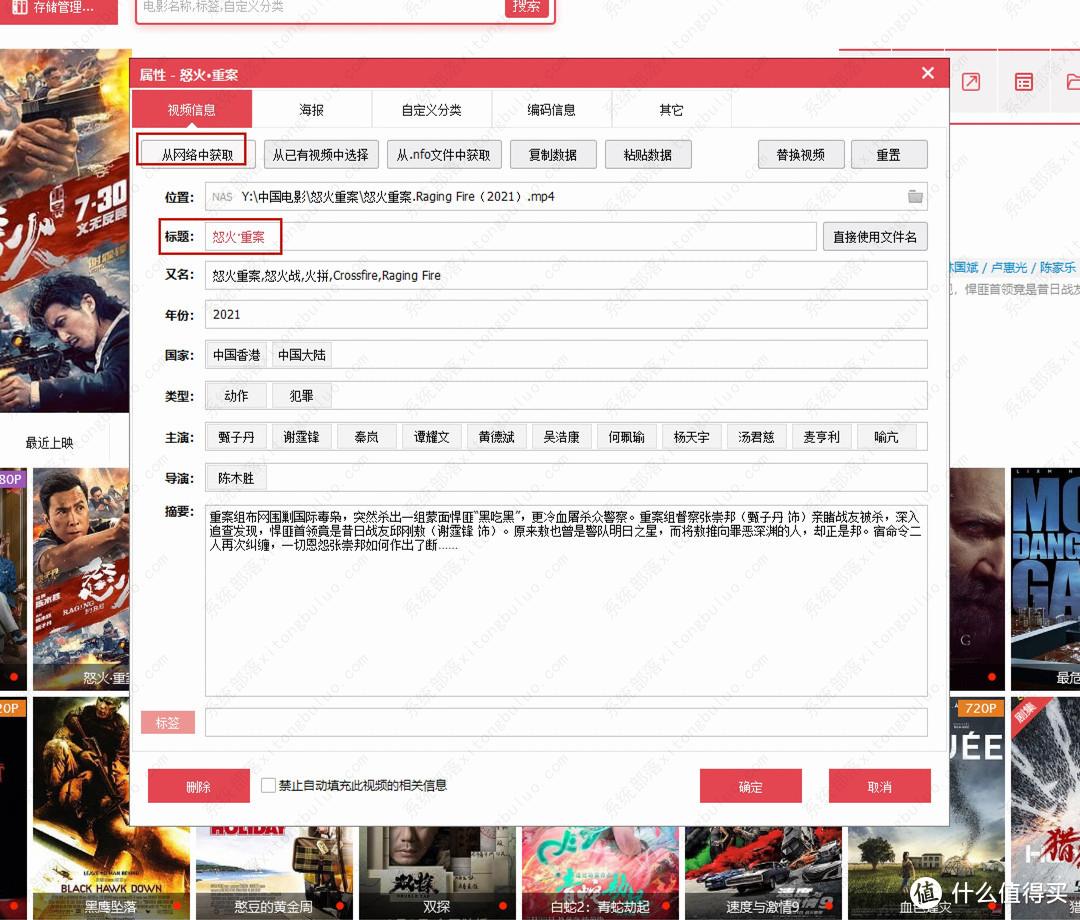Click the 摘要 summary text area

pyautogui.click(x=566, y=600)
